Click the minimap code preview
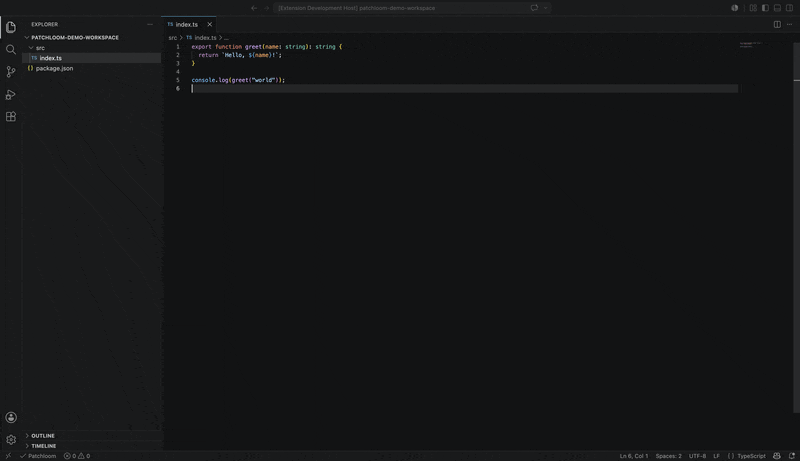The height and width of the screenshot is (461, 800). pos(751,44)
